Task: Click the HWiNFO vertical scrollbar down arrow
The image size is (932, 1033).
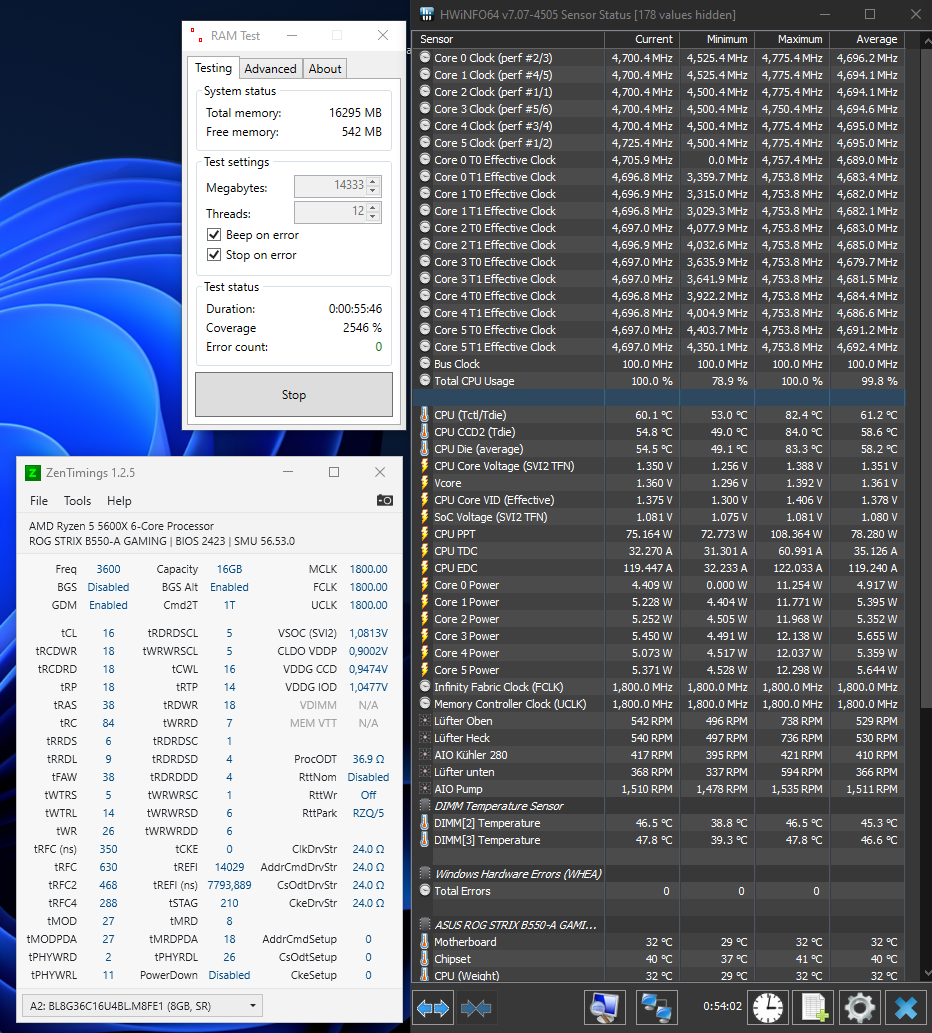Action: pyautogui.click(x=925, y=973)
